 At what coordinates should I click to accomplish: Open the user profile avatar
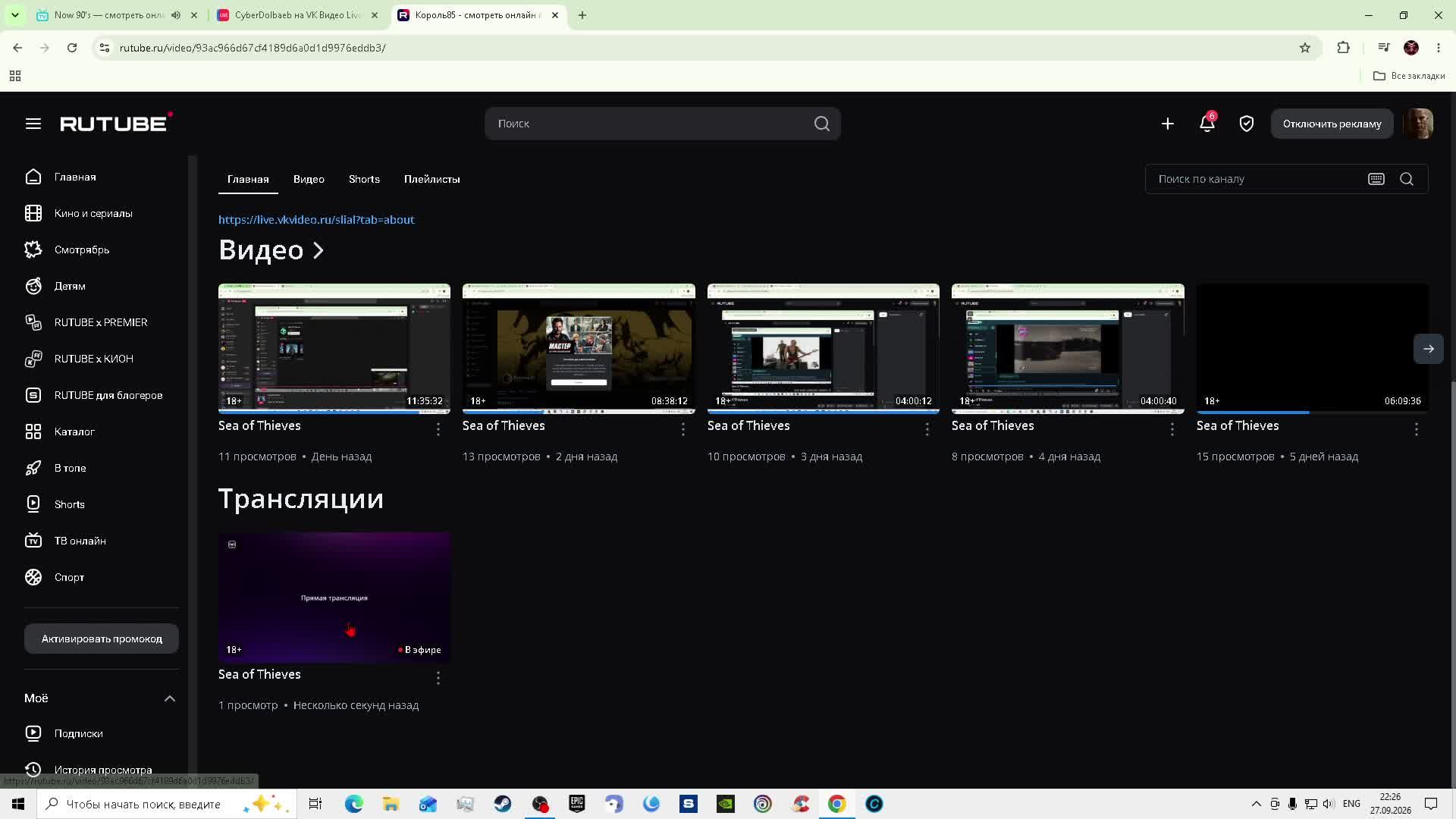[x=1418, y=124]
